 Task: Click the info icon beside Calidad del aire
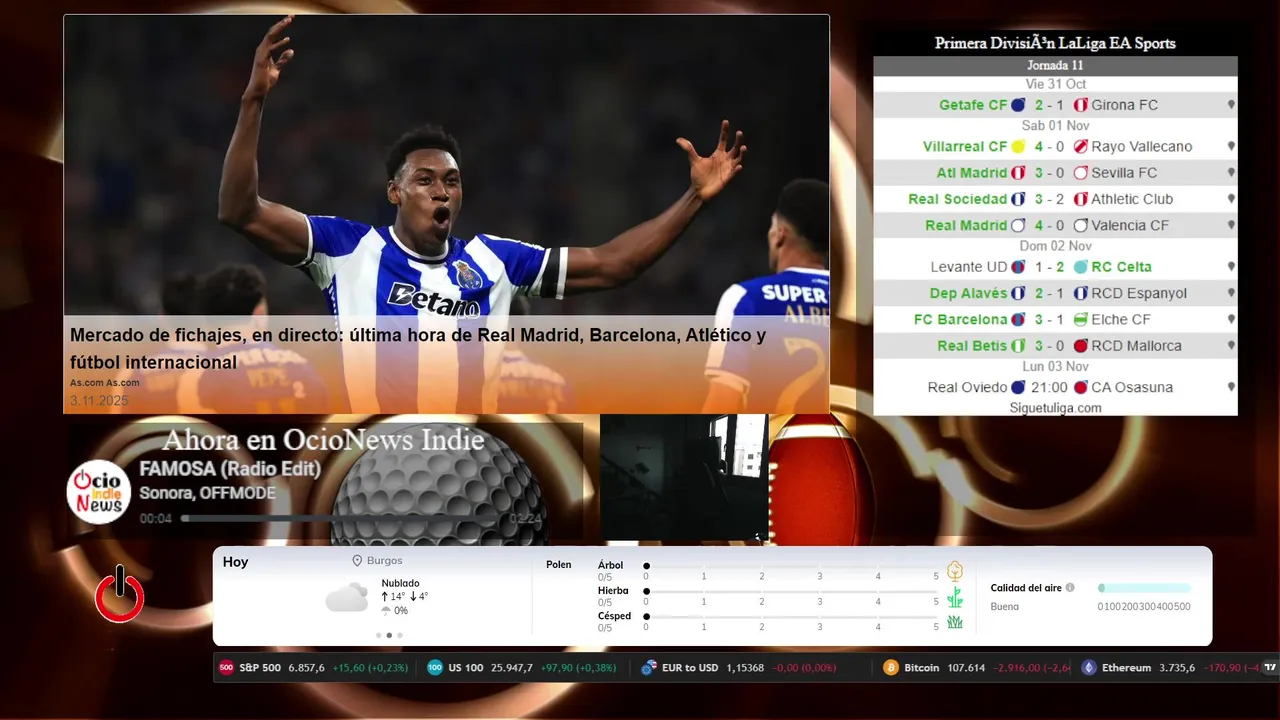point(1070,588)
